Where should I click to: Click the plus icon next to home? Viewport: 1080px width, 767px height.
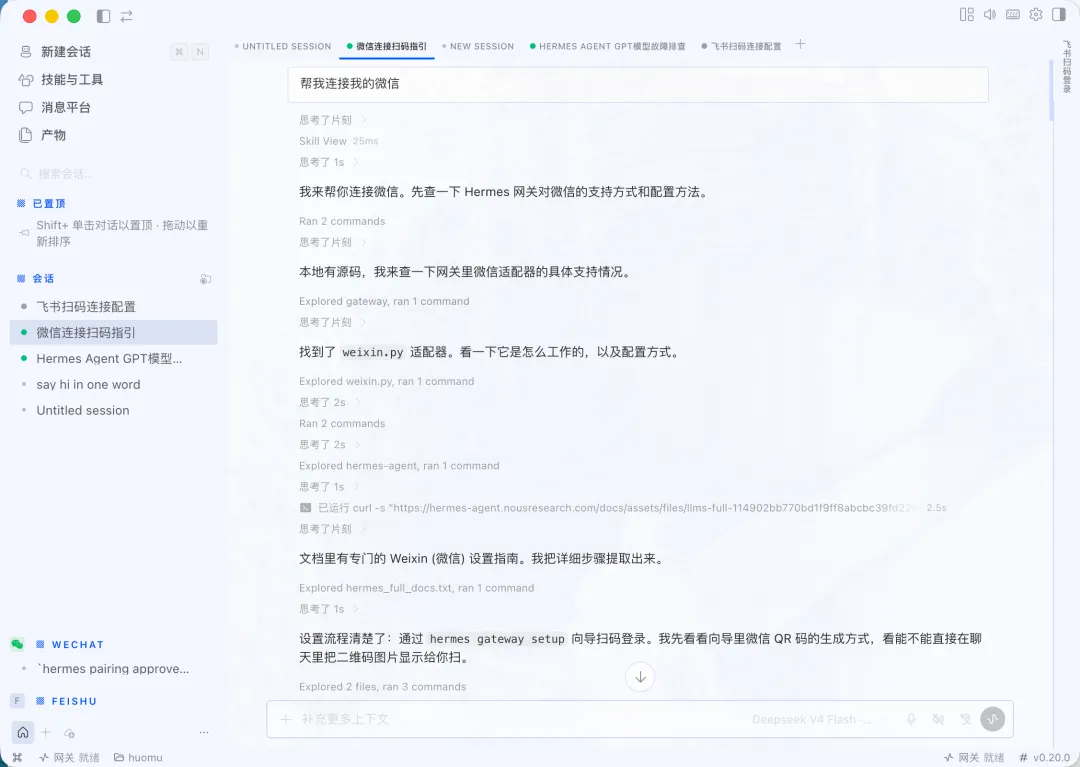(45, 733)
